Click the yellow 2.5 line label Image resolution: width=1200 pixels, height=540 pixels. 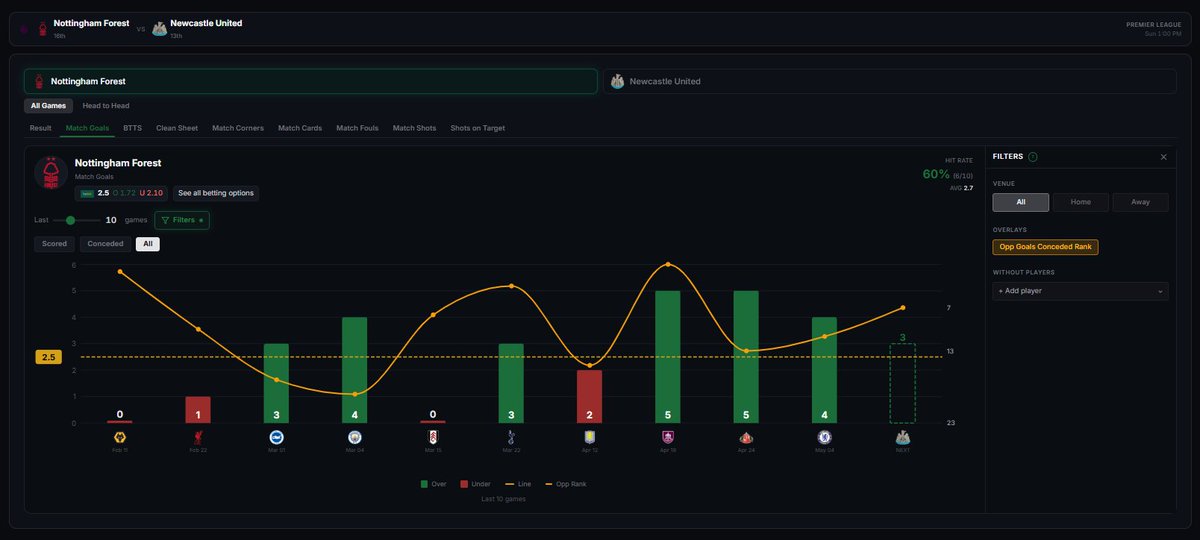pyautogui.click(x=48, y=357)
